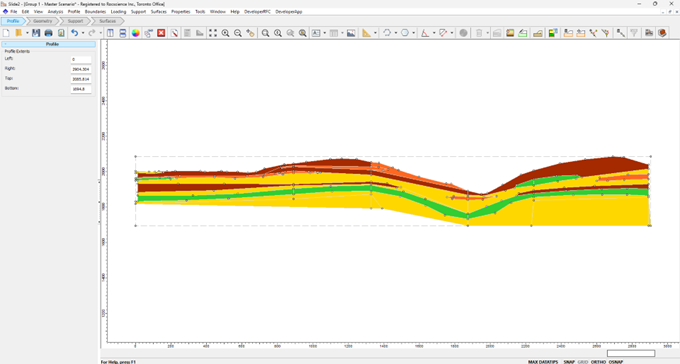Image resolution: width=680 pixels, height=364 pixels.
Task: Open the dropdown arrow next to circle tool
Action: [x=413, y=33]
